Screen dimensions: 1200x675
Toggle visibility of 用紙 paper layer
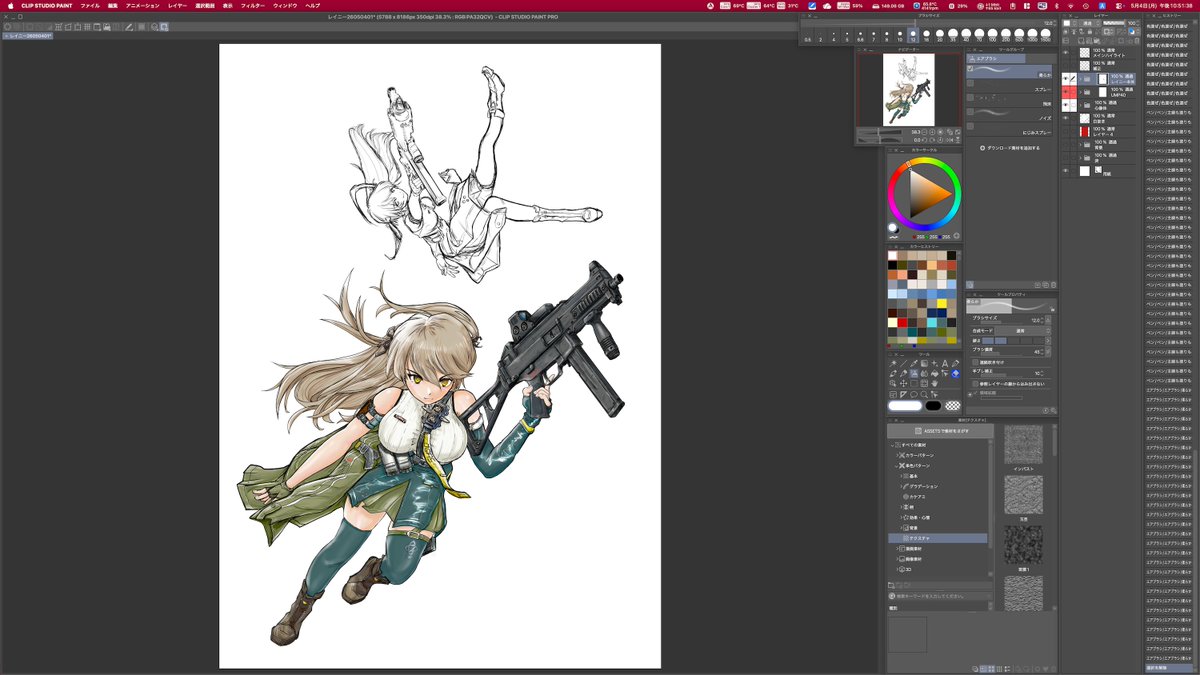tap(1065, 171)
